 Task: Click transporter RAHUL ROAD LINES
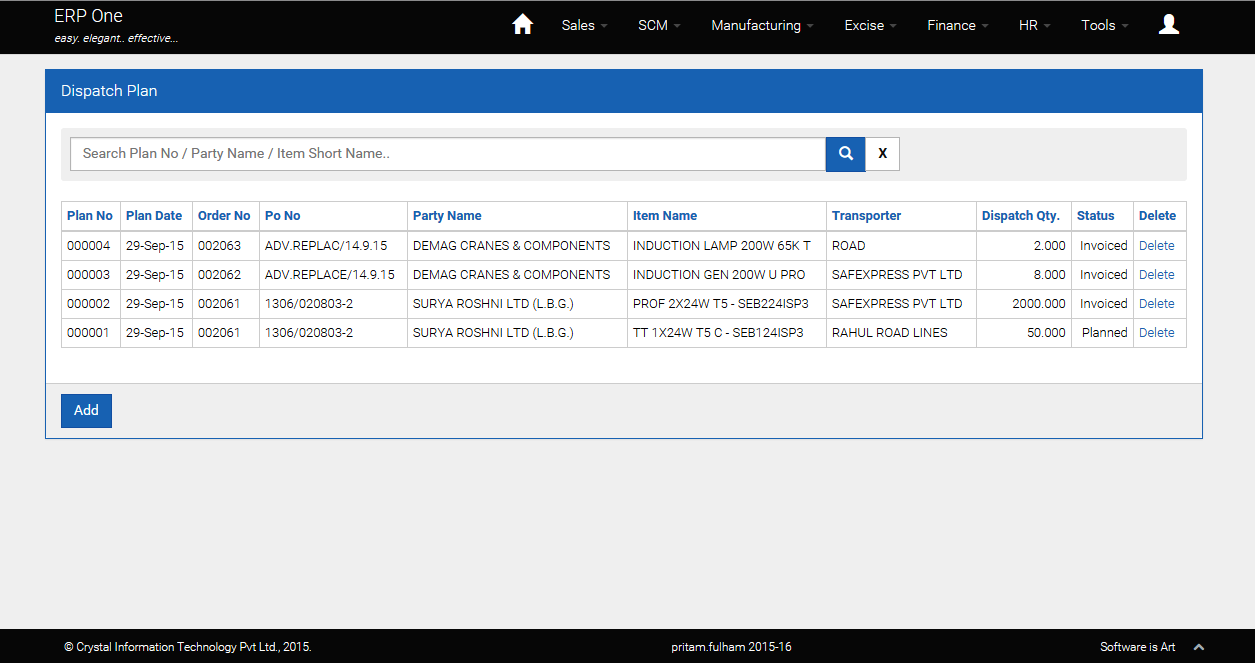(x=890, y=333)
